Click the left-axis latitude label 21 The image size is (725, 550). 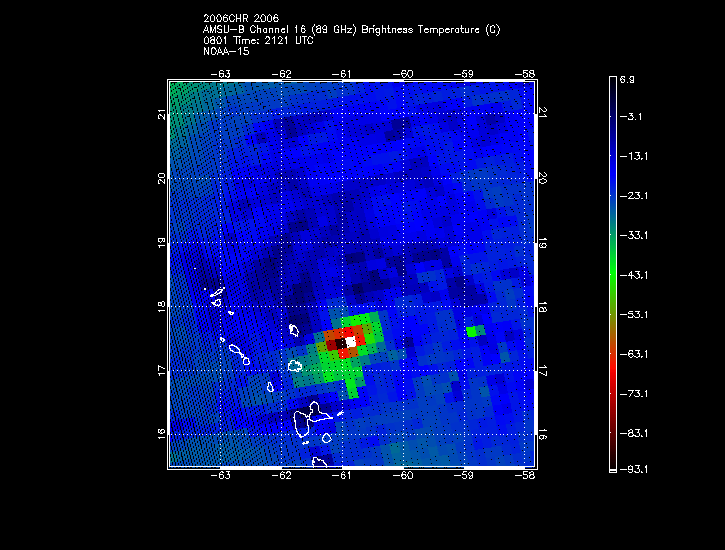pos(161,114)
